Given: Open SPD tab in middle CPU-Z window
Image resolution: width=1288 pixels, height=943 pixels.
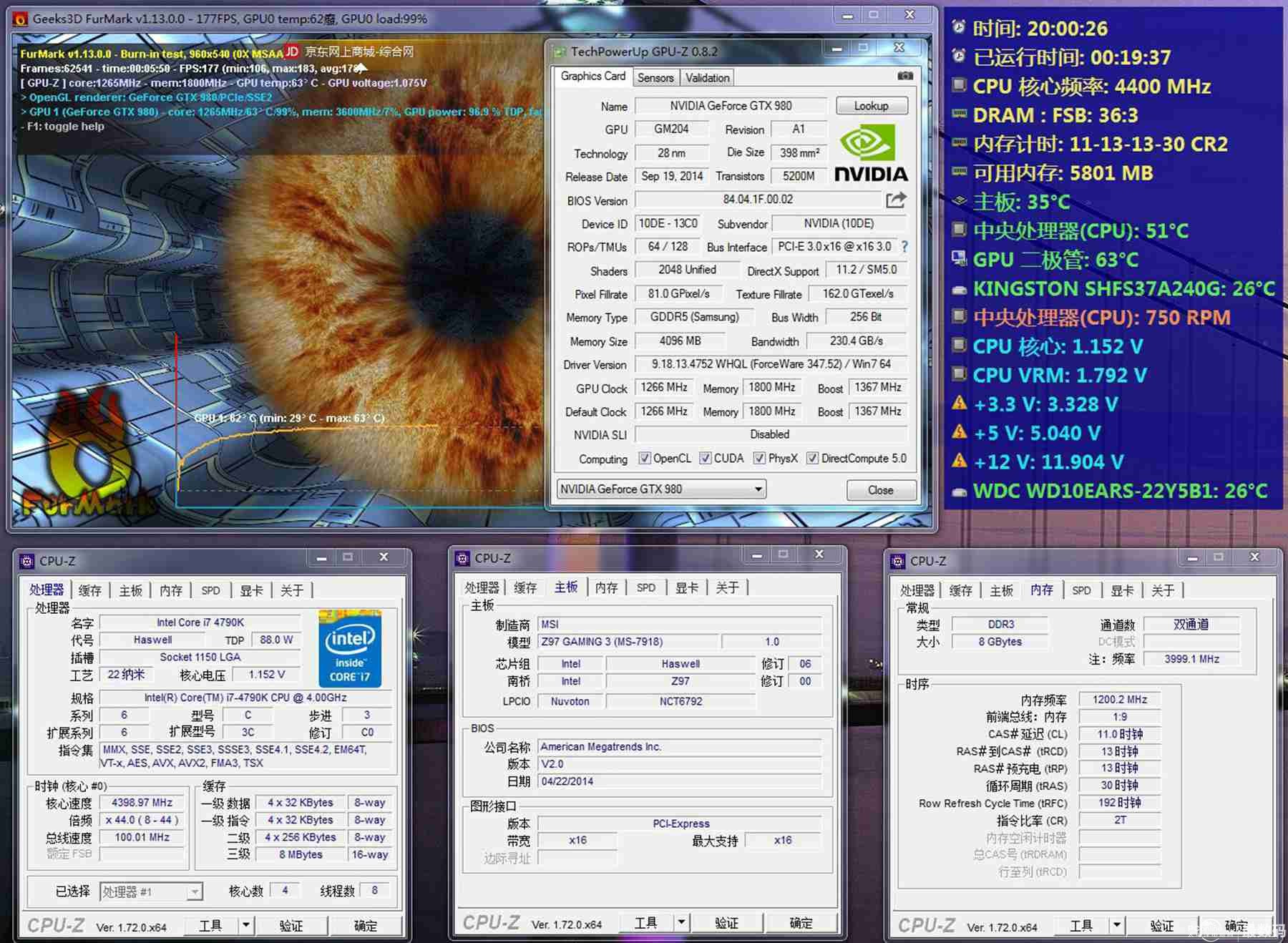Looking at the screenshot, I should coord(646,587).
